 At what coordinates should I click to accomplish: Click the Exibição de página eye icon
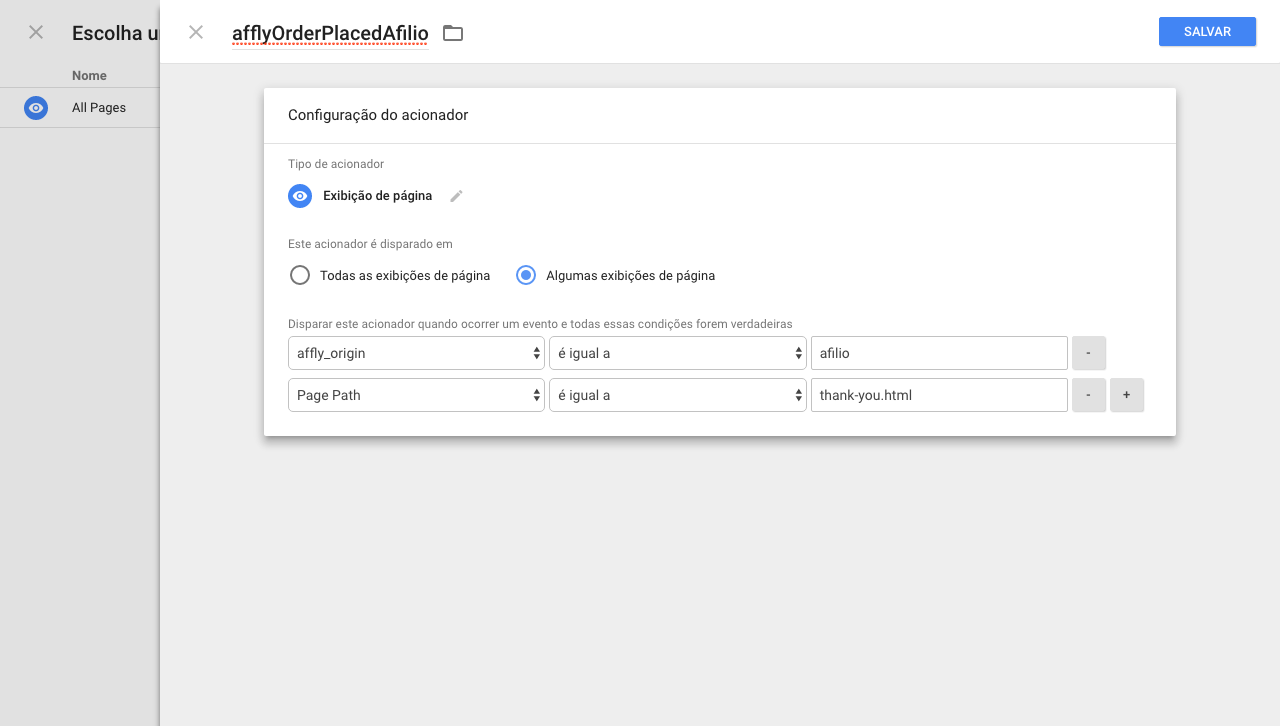[300, 196]
